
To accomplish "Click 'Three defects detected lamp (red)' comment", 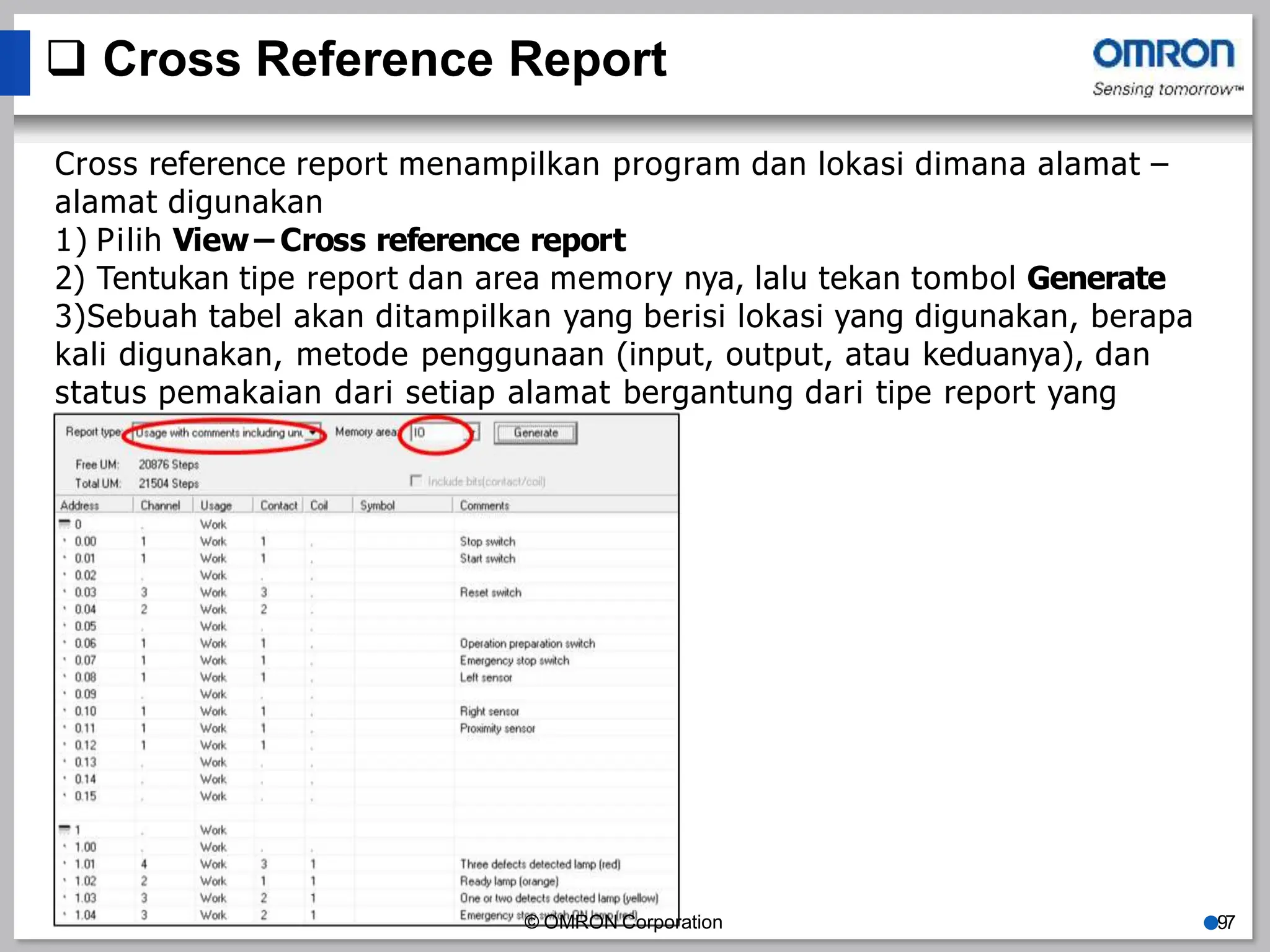I will pos(540,864).
